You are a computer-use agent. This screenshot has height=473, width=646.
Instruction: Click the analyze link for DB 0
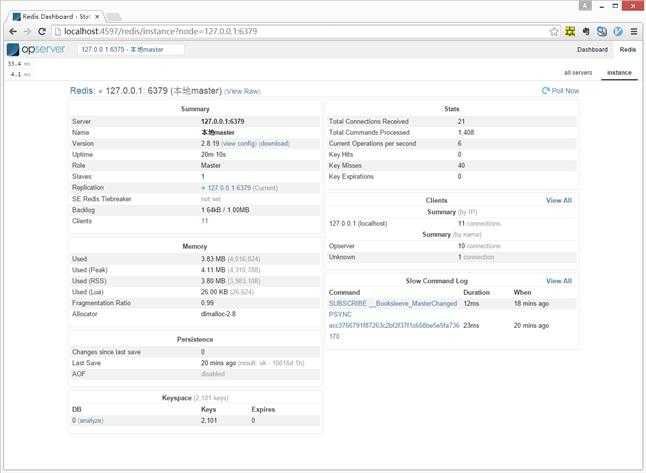91,420
